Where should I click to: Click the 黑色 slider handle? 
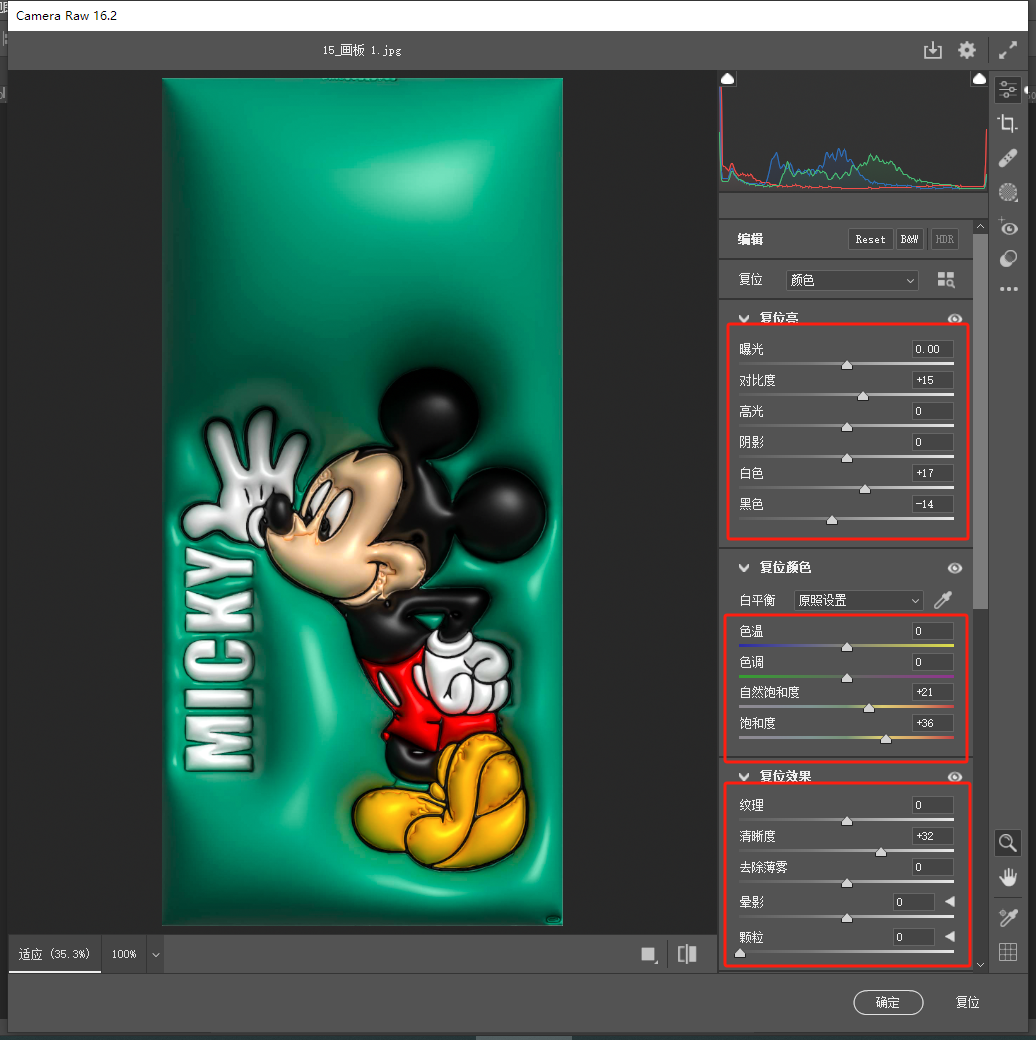(x=832, y=520)
